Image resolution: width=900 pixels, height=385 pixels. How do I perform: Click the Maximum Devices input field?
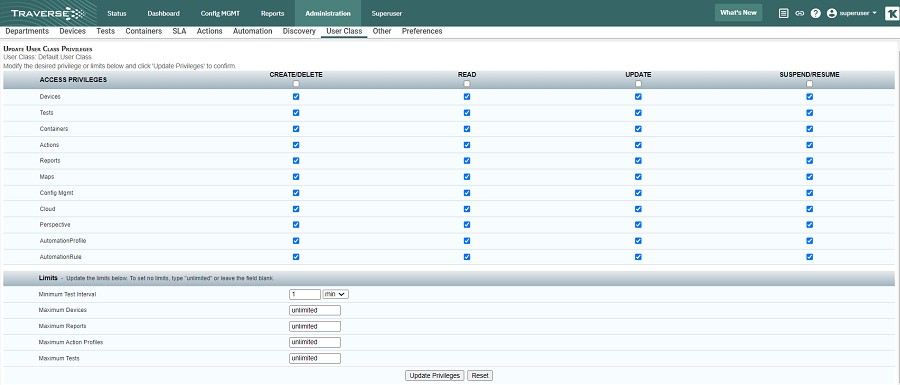click(x=315, y=310)
